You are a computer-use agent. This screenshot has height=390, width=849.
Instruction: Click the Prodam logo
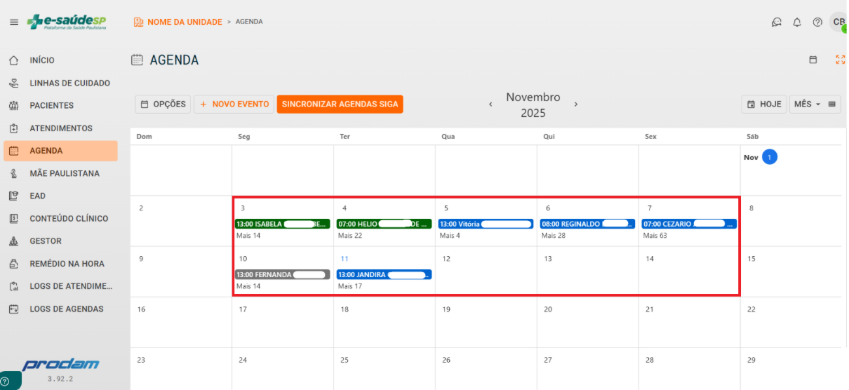click(x=61, y=364)
